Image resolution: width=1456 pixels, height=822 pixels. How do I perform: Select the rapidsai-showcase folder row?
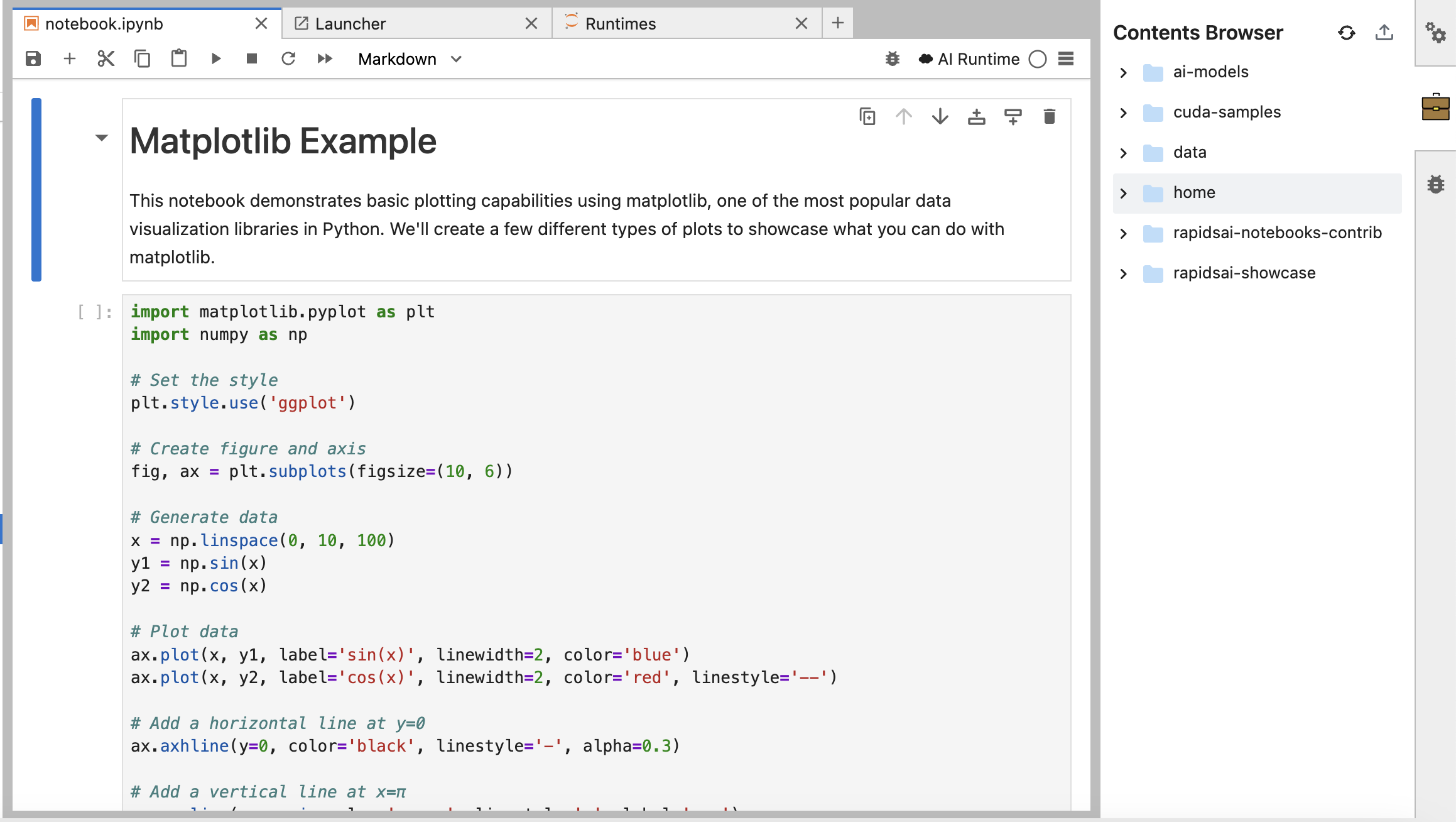tap(1258, 273)
